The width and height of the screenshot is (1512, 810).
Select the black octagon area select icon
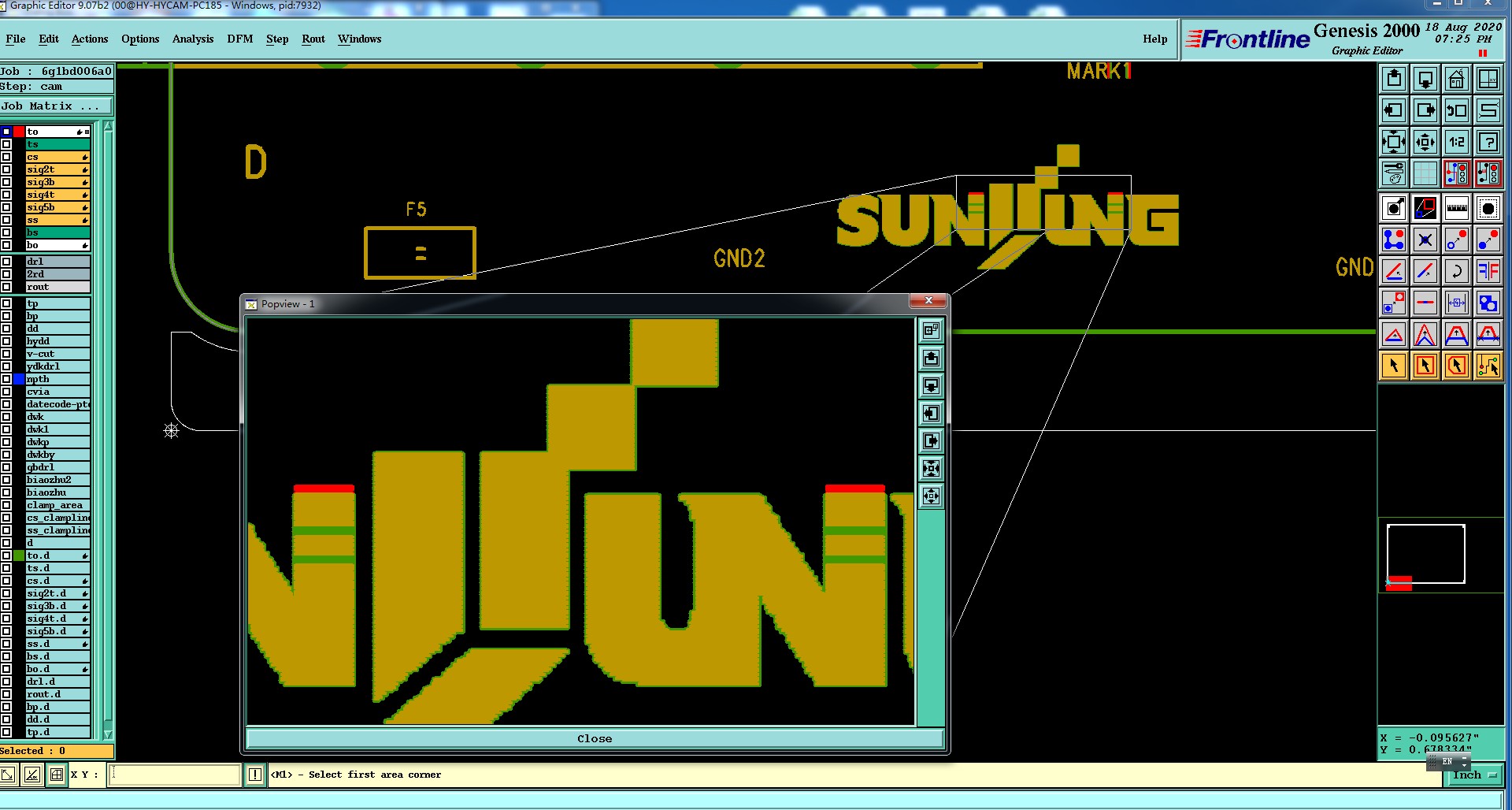coord(1488,208)
